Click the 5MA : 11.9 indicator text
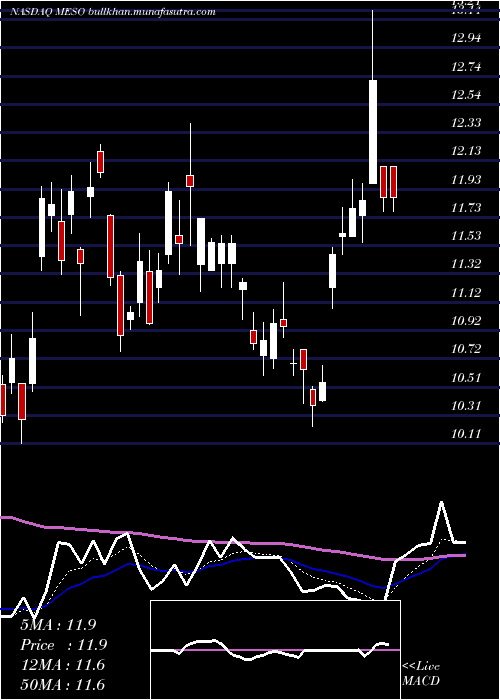Viewport: 500px width, 700px height. (x=58, y=625)
